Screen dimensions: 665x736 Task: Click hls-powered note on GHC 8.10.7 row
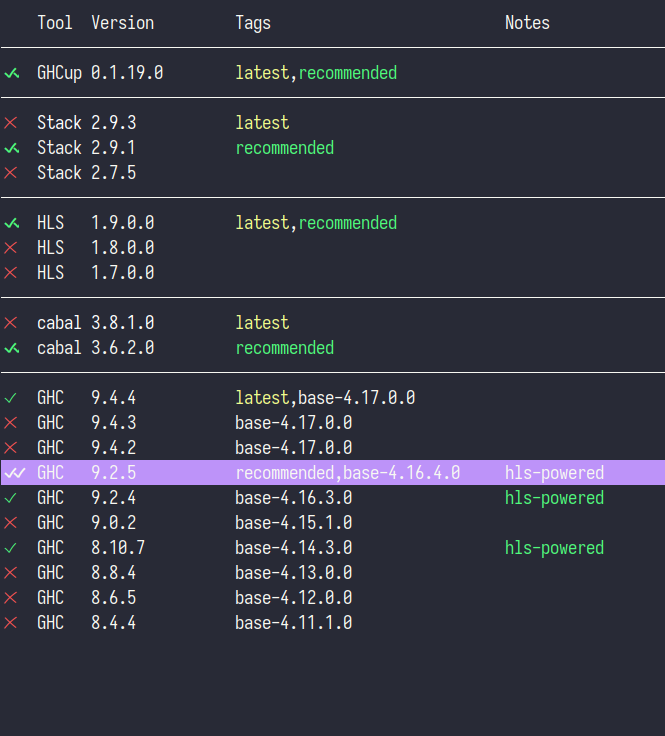(x=554, y=547)
